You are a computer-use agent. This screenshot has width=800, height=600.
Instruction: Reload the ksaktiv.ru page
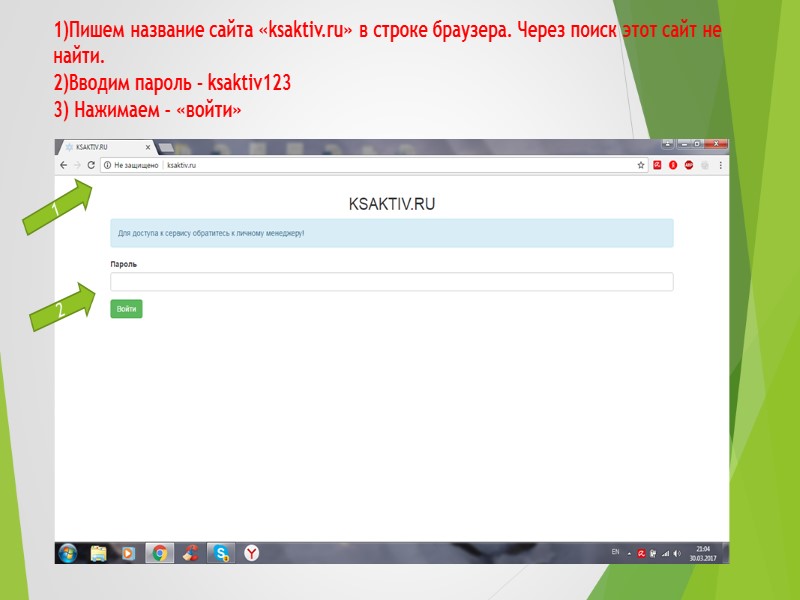tap(91, 165)
